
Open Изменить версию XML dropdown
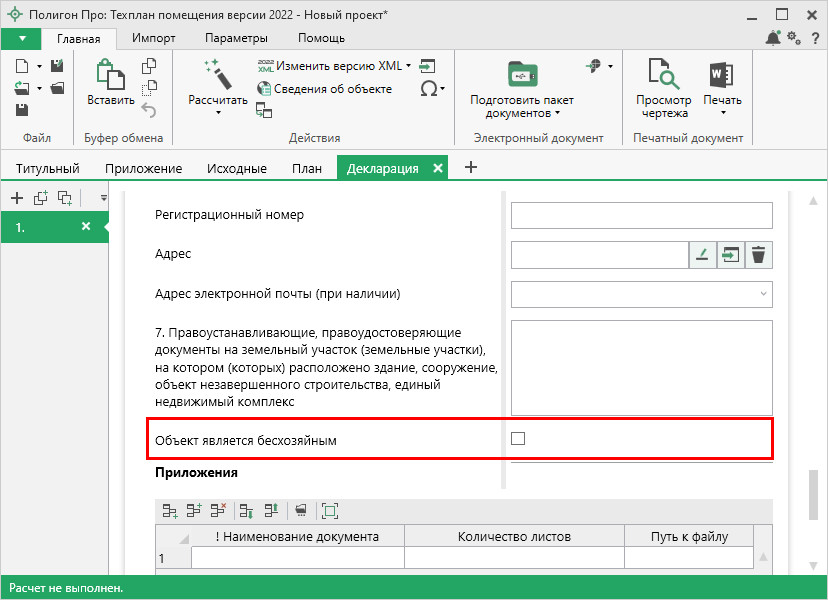click(342, 66)
